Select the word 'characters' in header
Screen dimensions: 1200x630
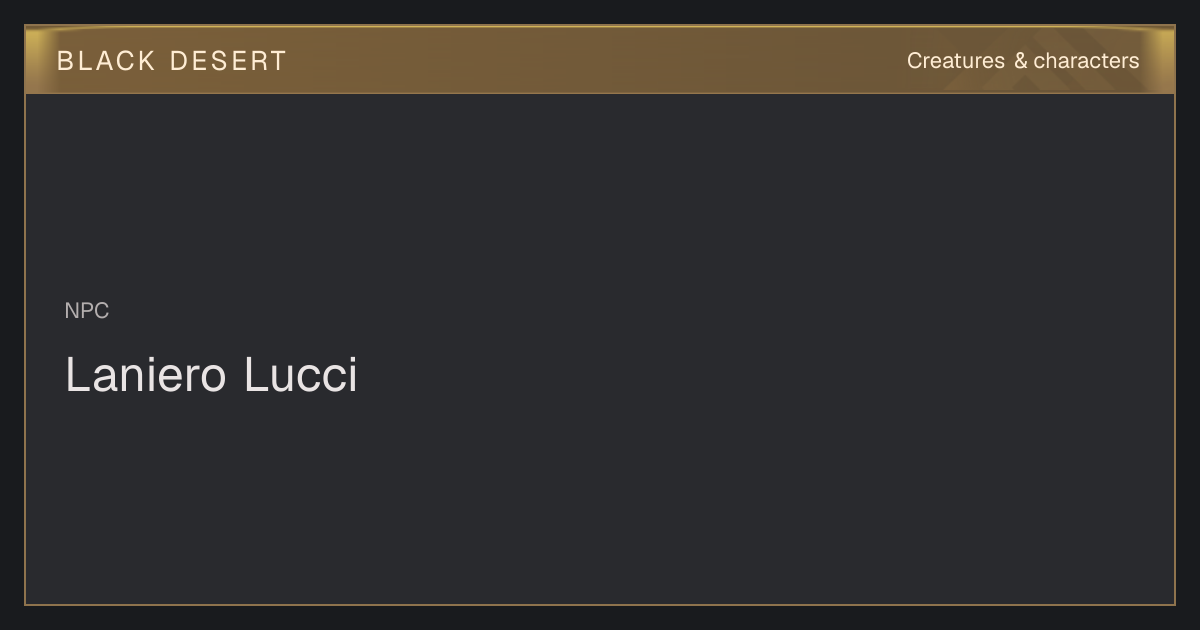click(x=1086, y=61)
